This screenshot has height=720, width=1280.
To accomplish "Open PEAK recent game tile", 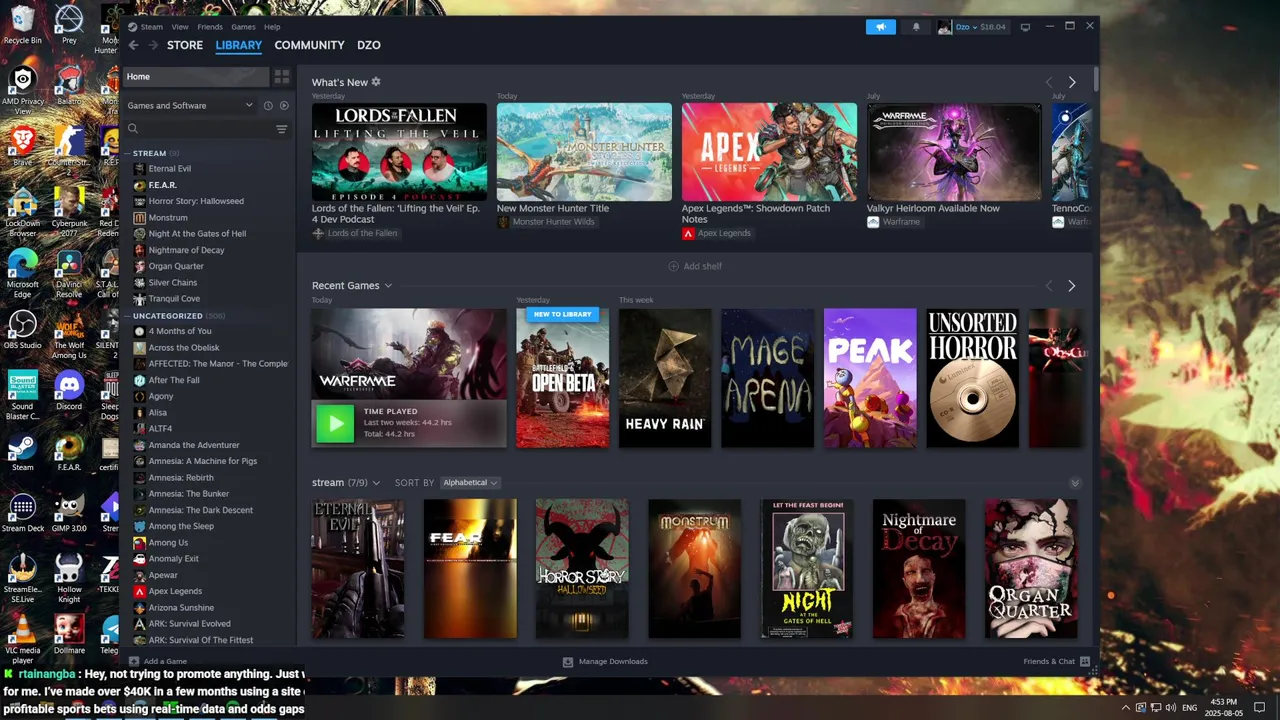I will [x=870, y=378].
